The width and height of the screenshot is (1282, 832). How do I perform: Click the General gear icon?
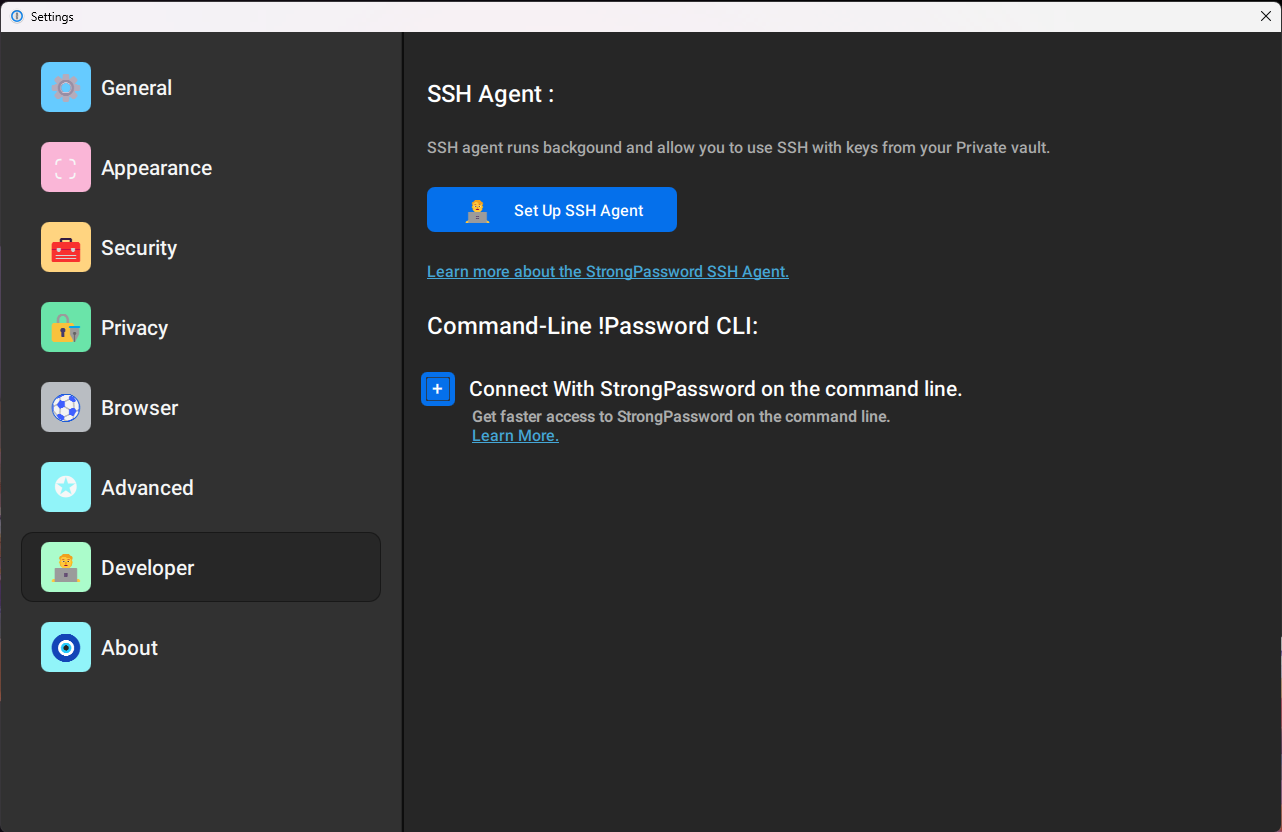pyautogui.click(x=66, y=87)
